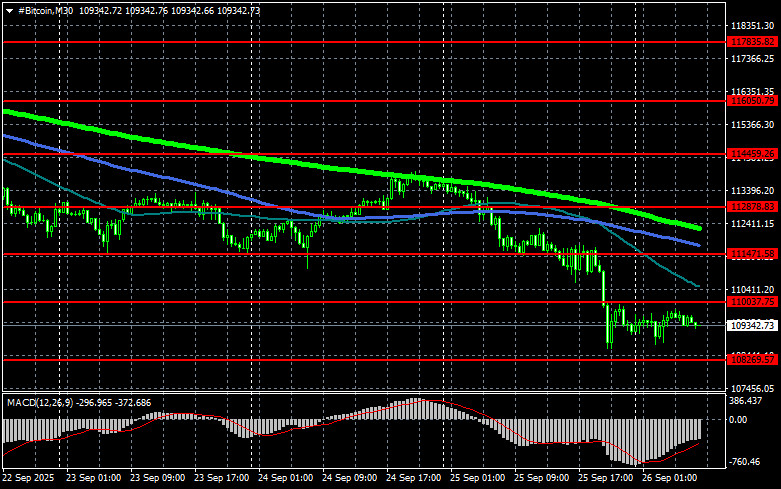The image size is (781, 489).
Task: Click the 24 Sep 09:00 time axis label
Action: click(349, 478)
